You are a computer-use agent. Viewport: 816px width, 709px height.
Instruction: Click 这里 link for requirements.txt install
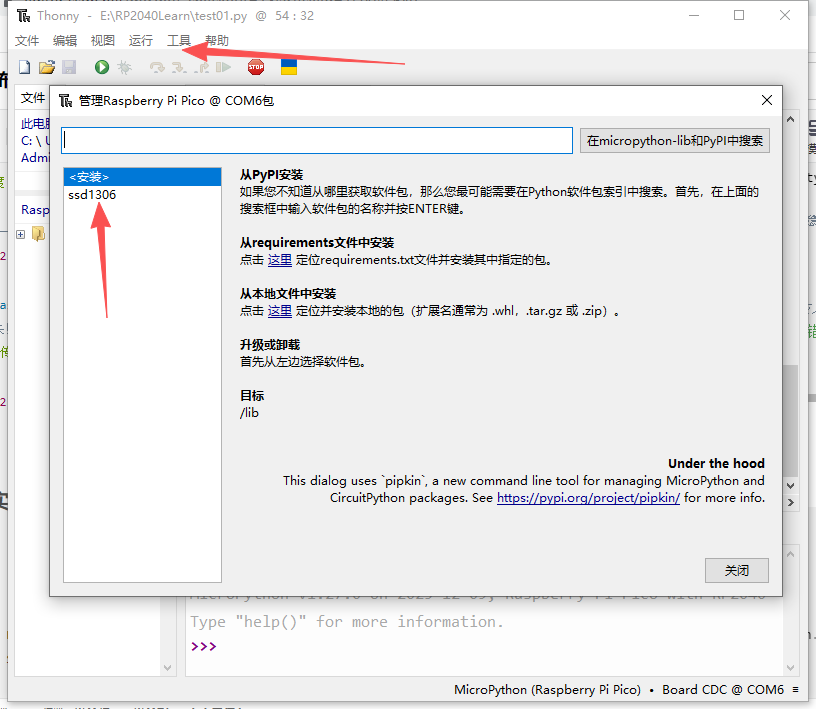[279, 260]
